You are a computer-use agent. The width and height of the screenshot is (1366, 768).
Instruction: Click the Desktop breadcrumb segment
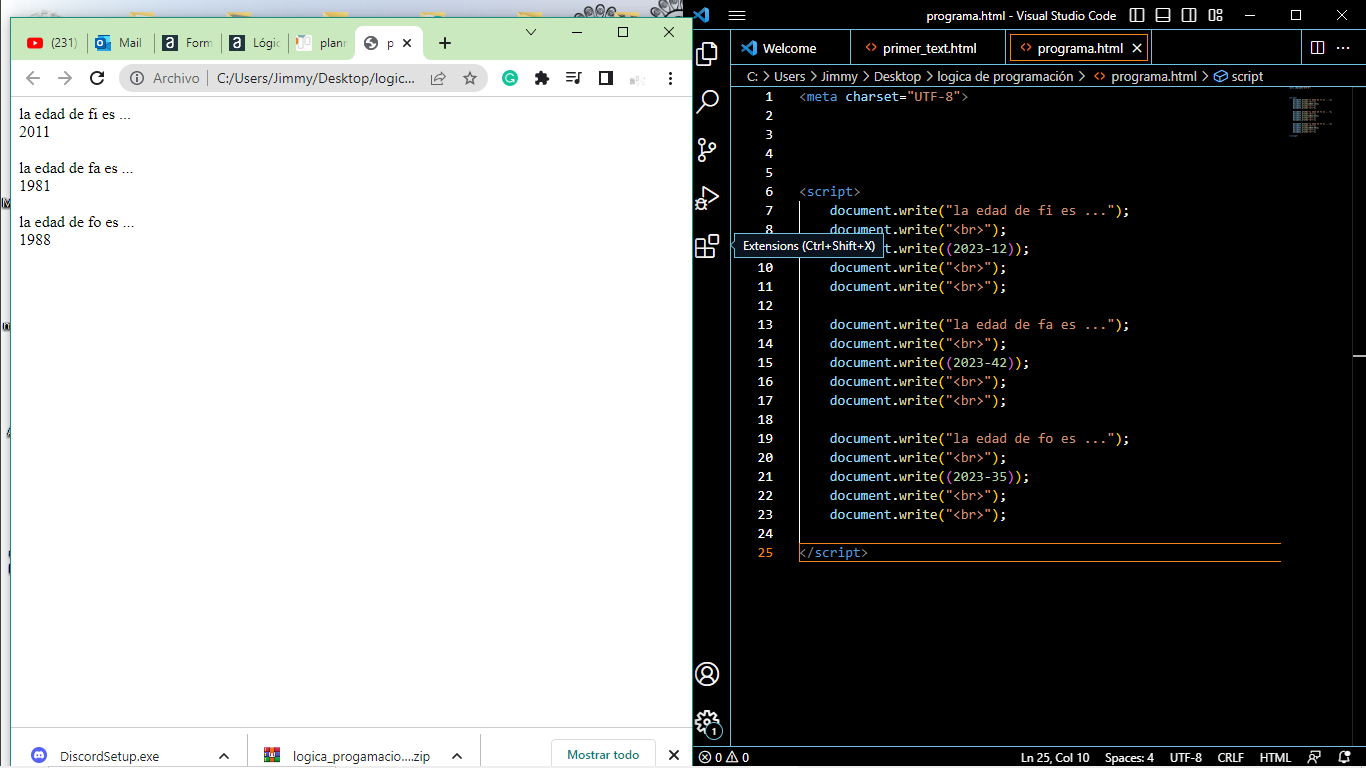point(897,76)
